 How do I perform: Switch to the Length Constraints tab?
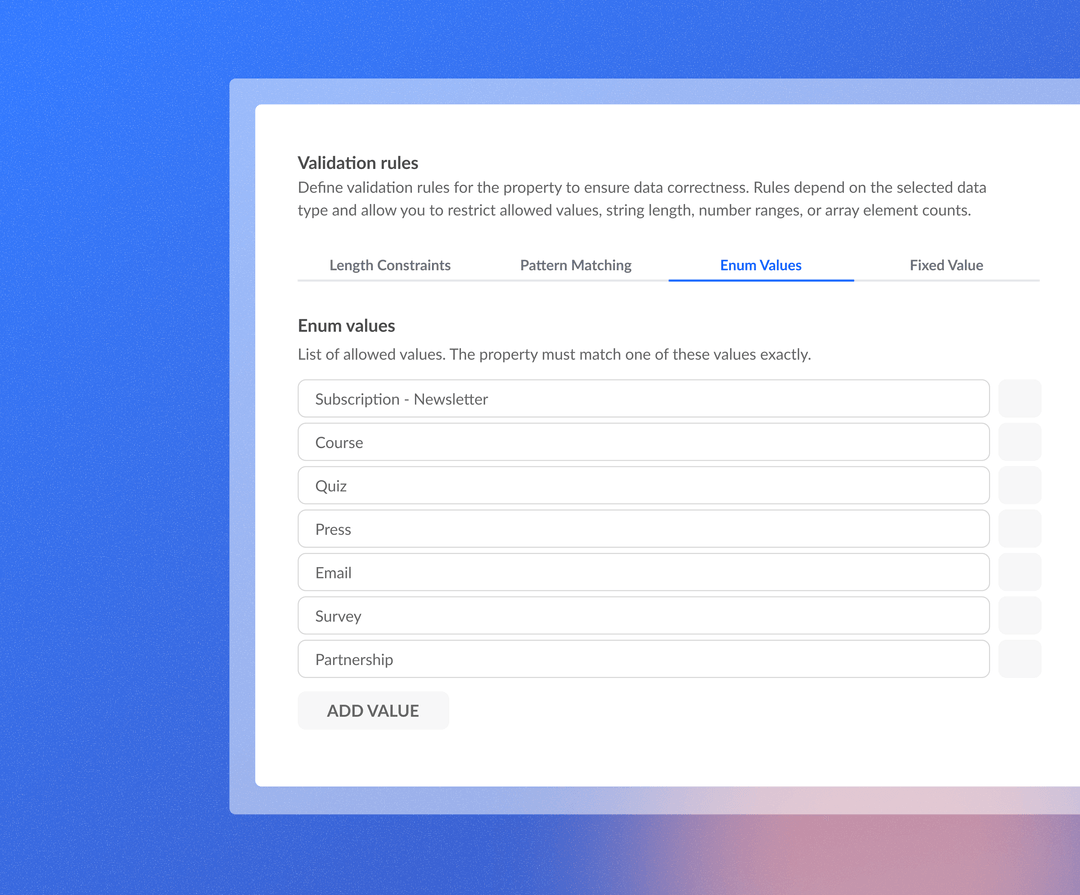[390, 265]
